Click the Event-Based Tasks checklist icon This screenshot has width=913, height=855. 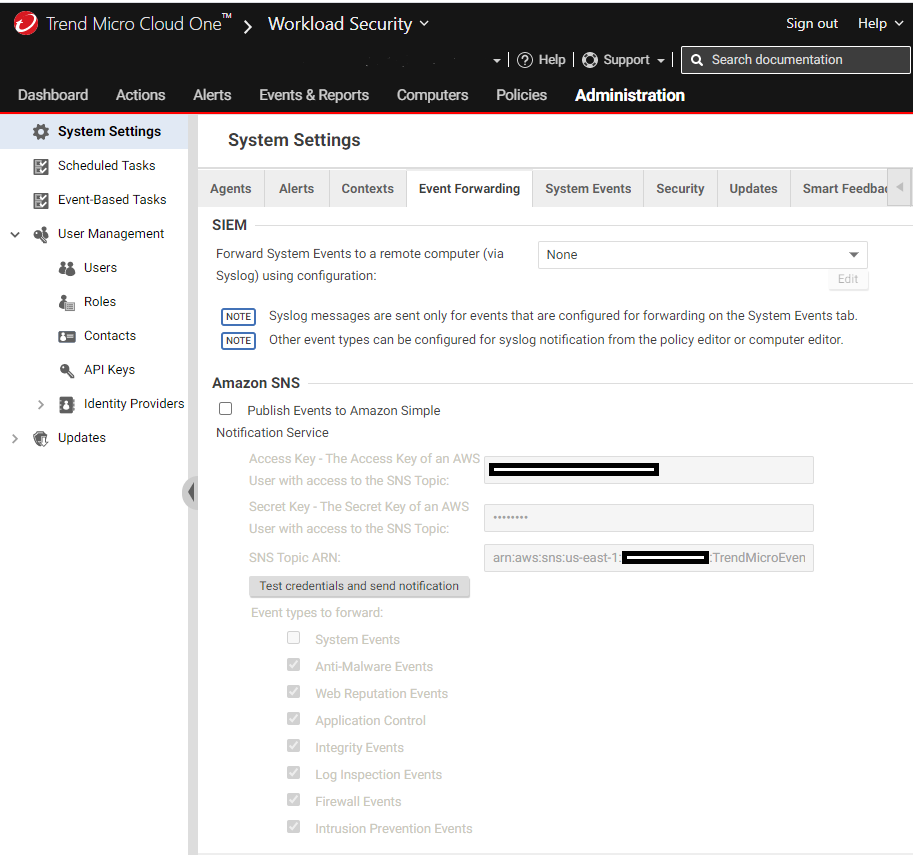pyautogui.click(x=41, y=200)
